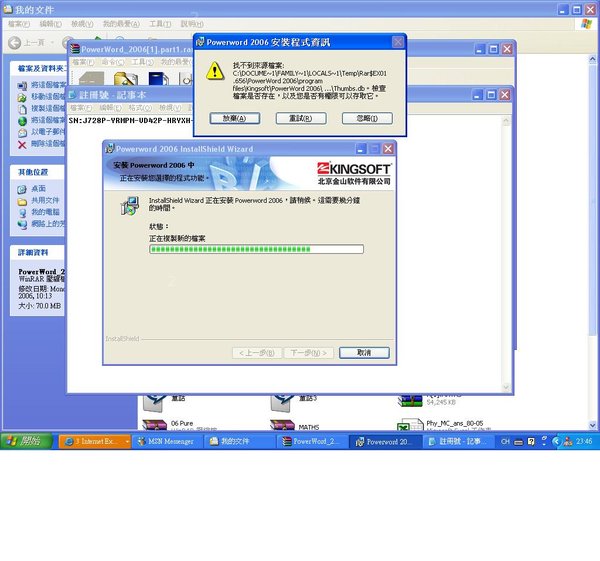Switch to 註冊號 Notepad taskbar button
The height and width of the screenshot is (561, 600).
coord(457,441)
